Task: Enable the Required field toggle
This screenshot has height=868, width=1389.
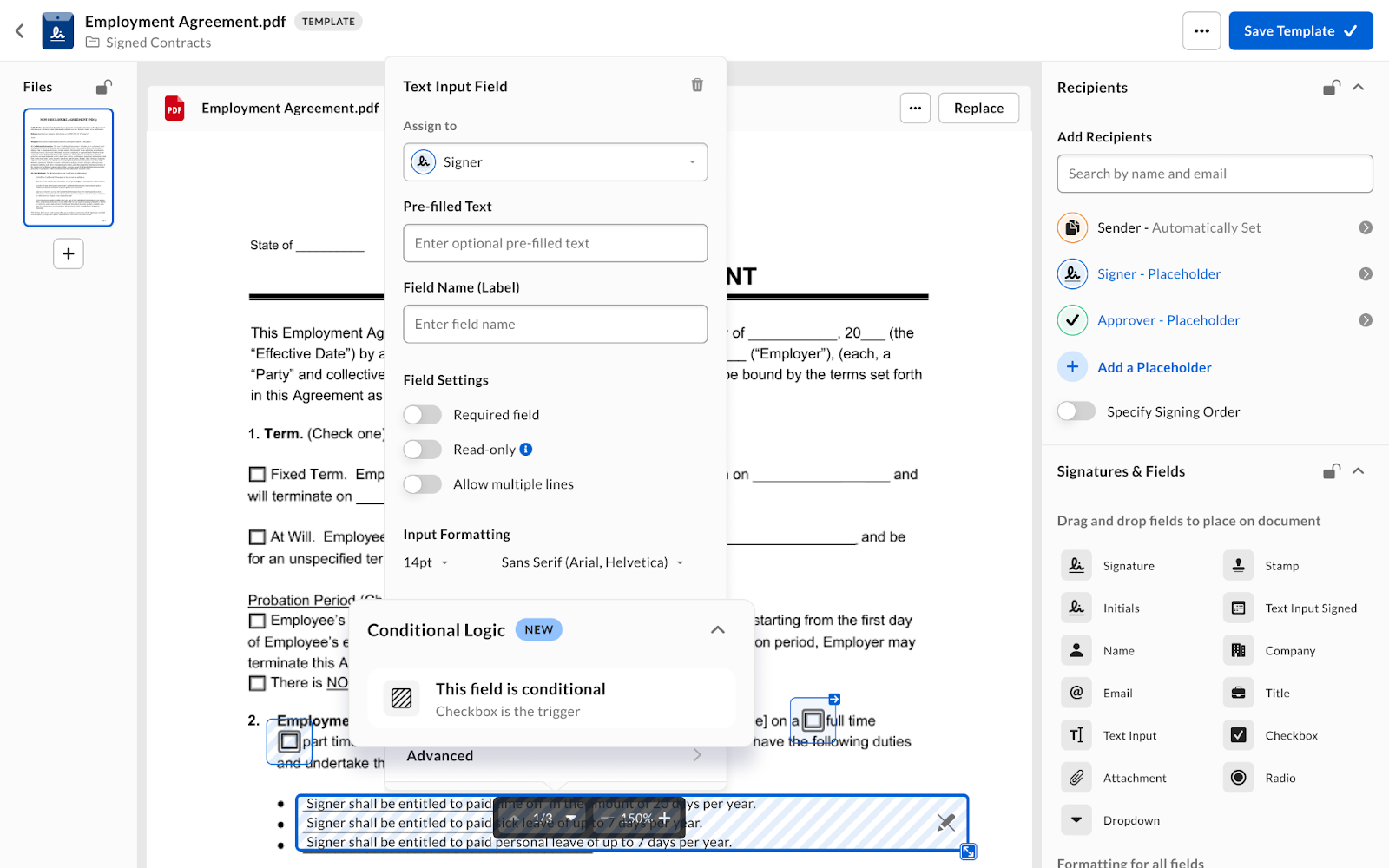Action: point(423,415)
